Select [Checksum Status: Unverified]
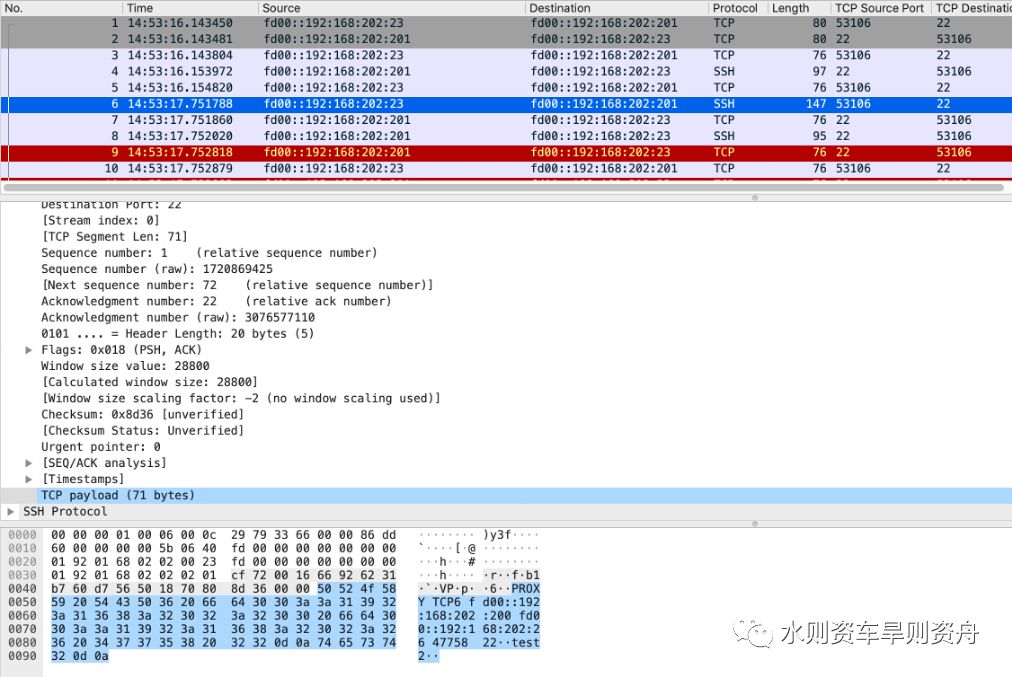Viewport: 1012px width, 677px height. pyautogui.click(x=143, y=430)
